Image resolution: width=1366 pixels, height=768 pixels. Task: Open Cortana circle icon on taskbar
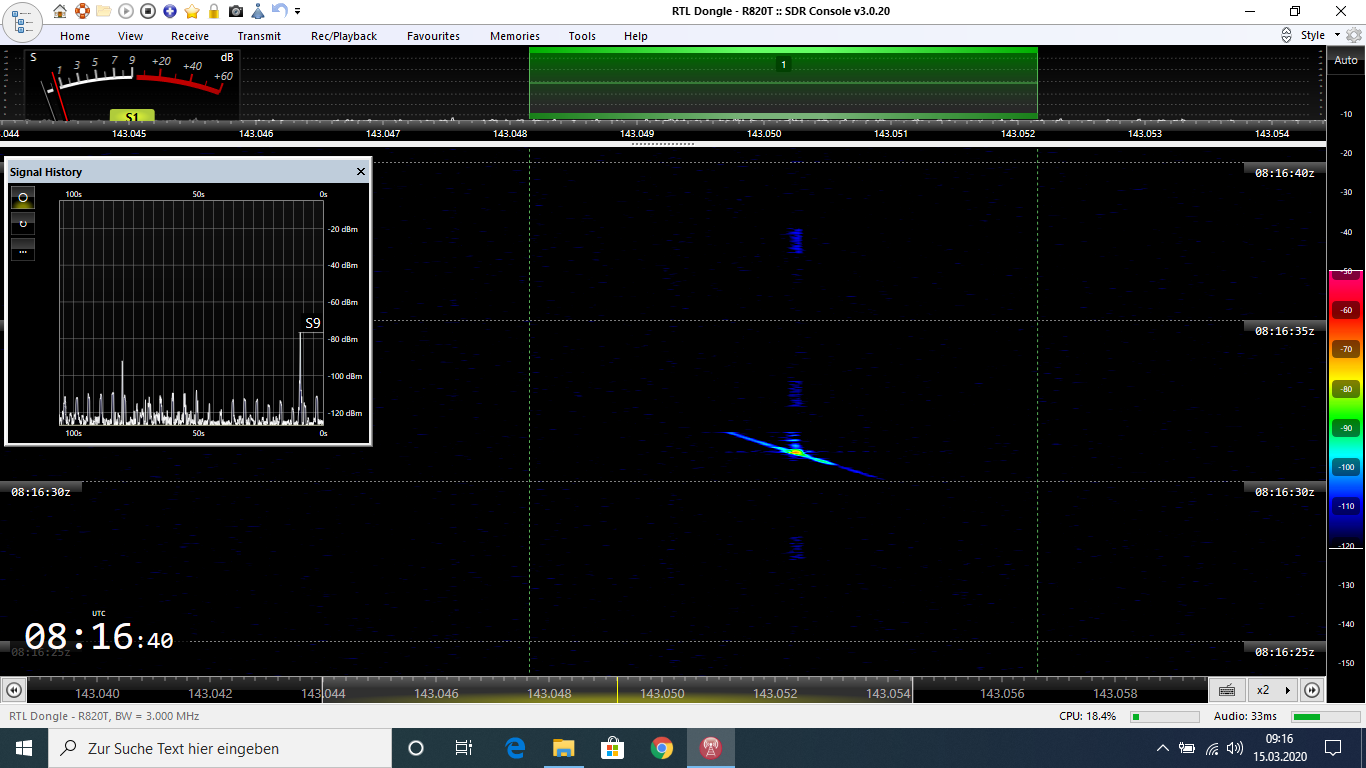coord(416,748)
